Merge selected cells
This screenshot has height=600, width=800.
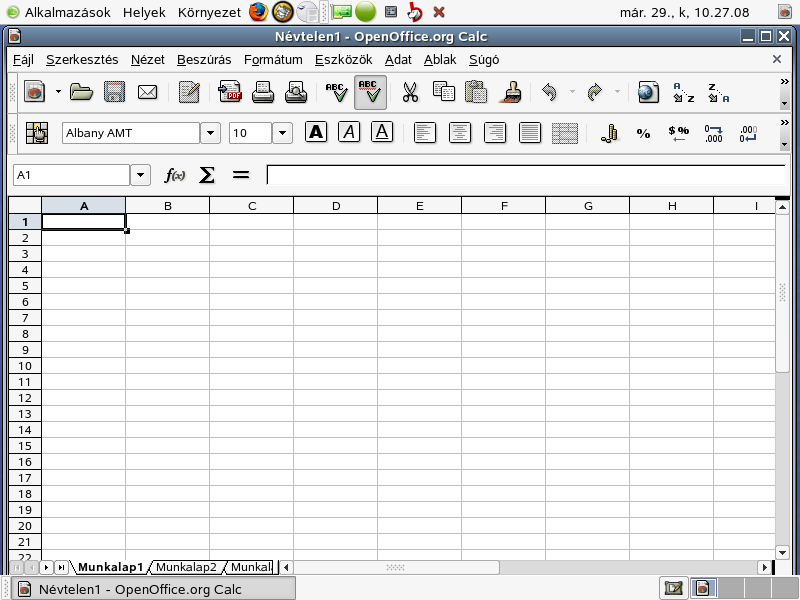[565, 133]
